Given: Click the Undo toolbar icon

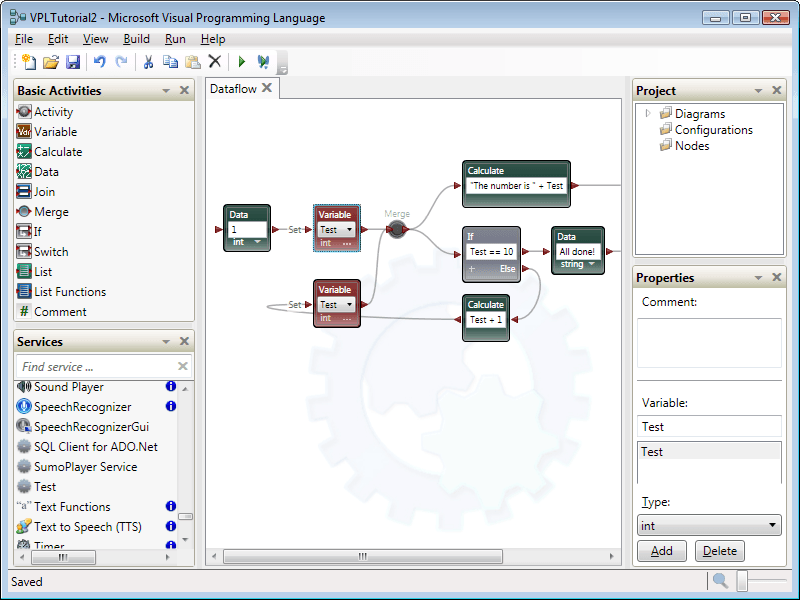Looking at the screenshot, I should tap(99, 62).
